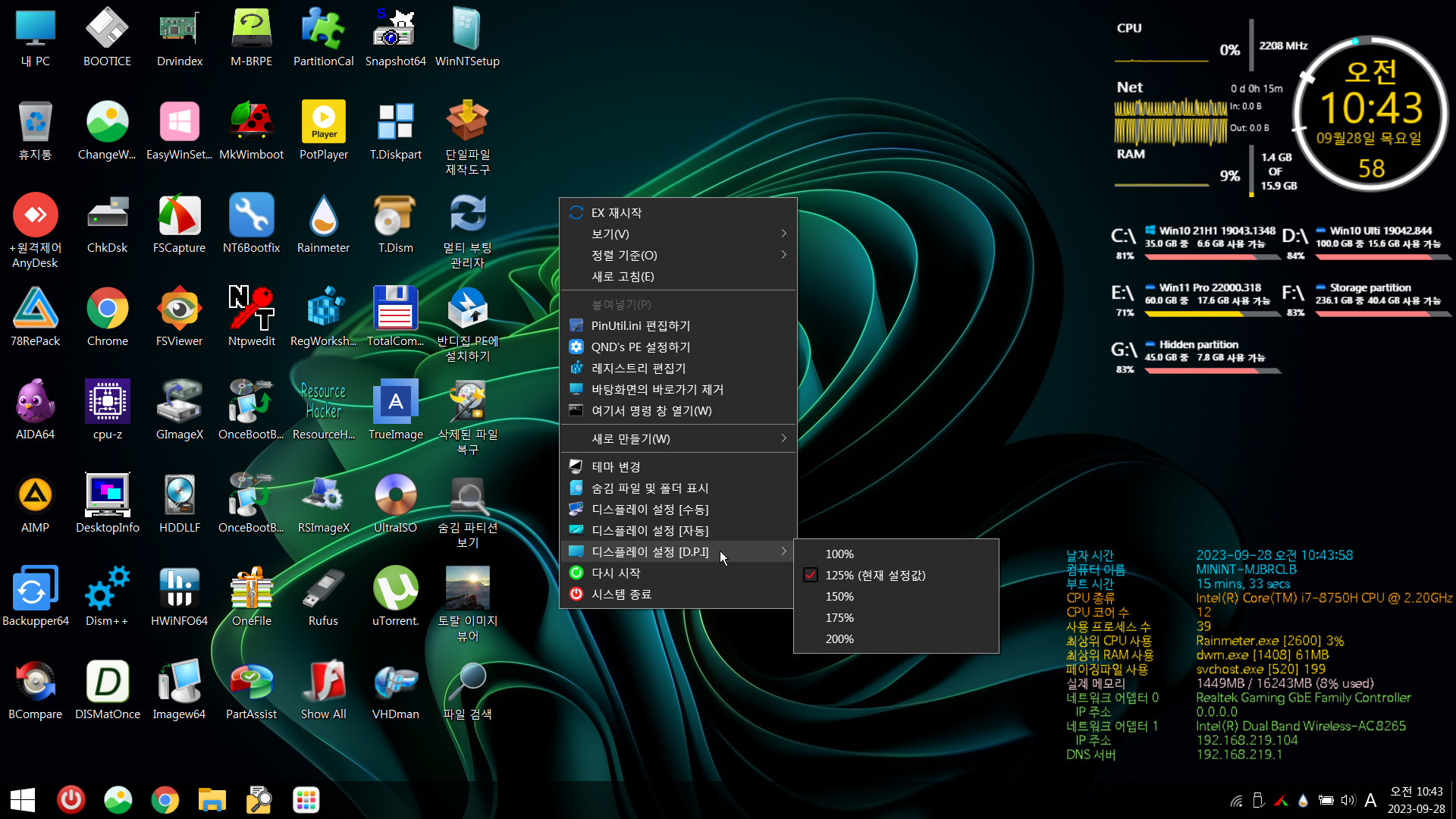Click EX 재시작 in context menu
1456x819 pixels.
click(x=678, y=213)
